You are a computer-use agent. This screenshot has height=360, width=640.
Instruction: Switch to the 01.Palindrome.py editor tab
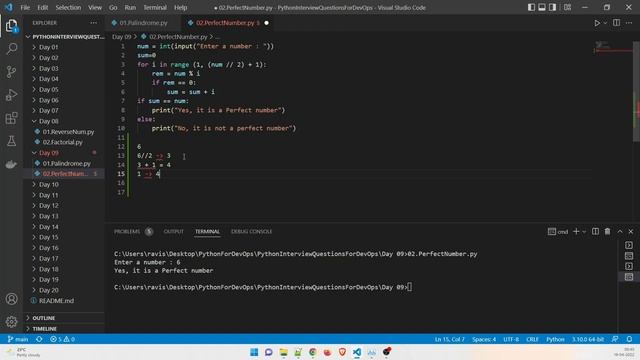(x=143, y=23)
